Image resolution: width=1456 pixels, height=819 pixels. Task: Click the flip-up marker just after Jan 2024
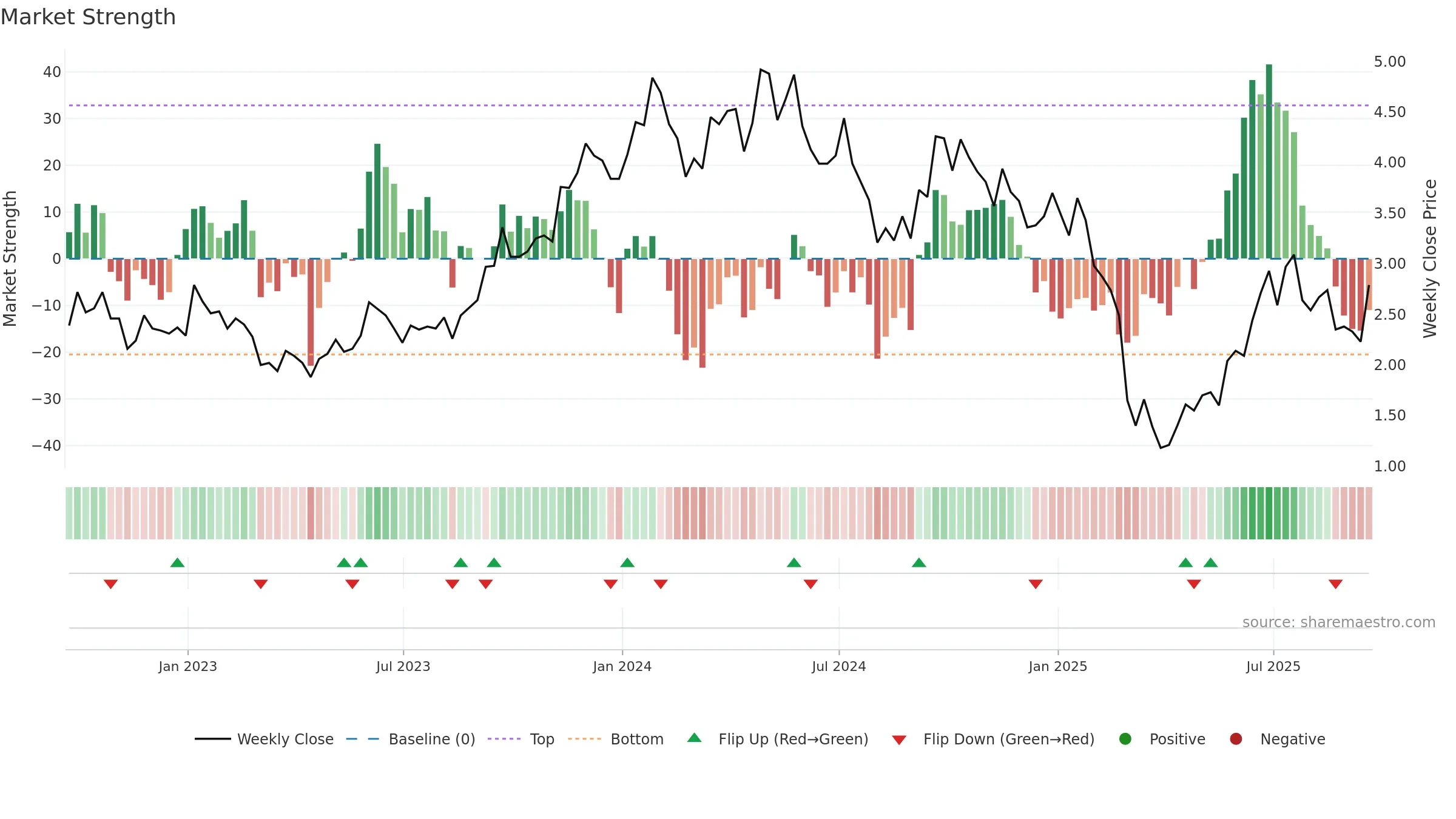click(x=627, y=563)
